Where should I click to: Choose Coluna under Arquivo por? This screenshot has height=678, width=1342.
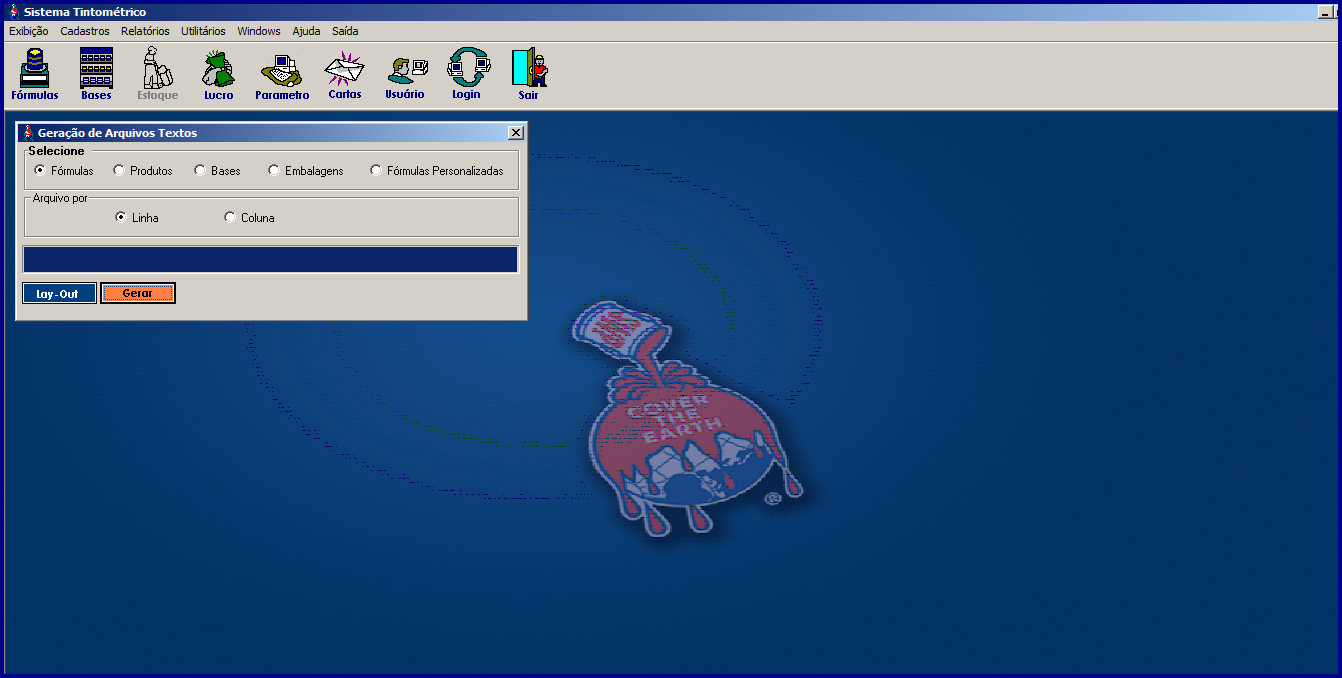pyautogui.click(x=230, y=217)
